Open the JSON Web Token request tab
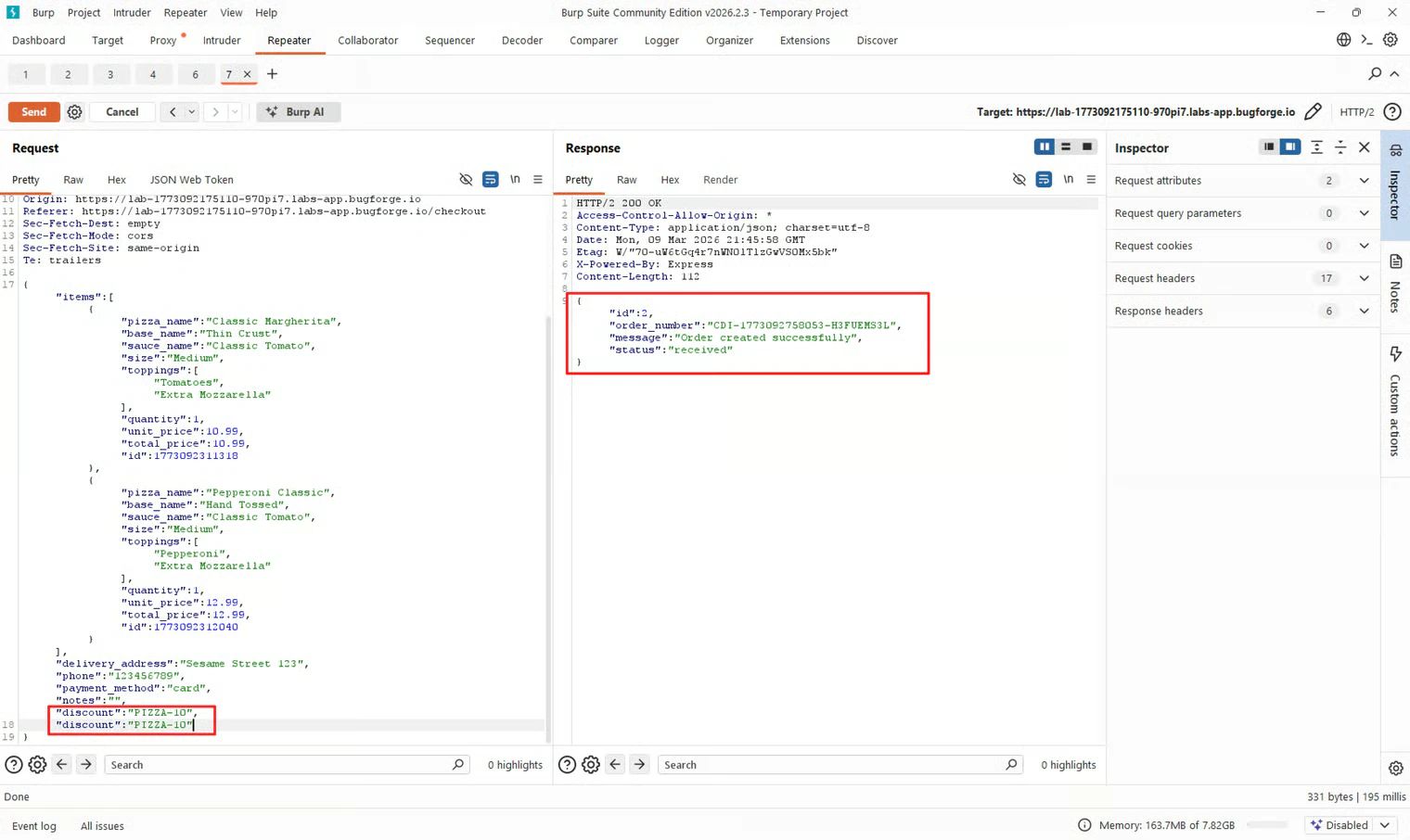Viewport: 1410px width, 840px height. tap(192, 180)
